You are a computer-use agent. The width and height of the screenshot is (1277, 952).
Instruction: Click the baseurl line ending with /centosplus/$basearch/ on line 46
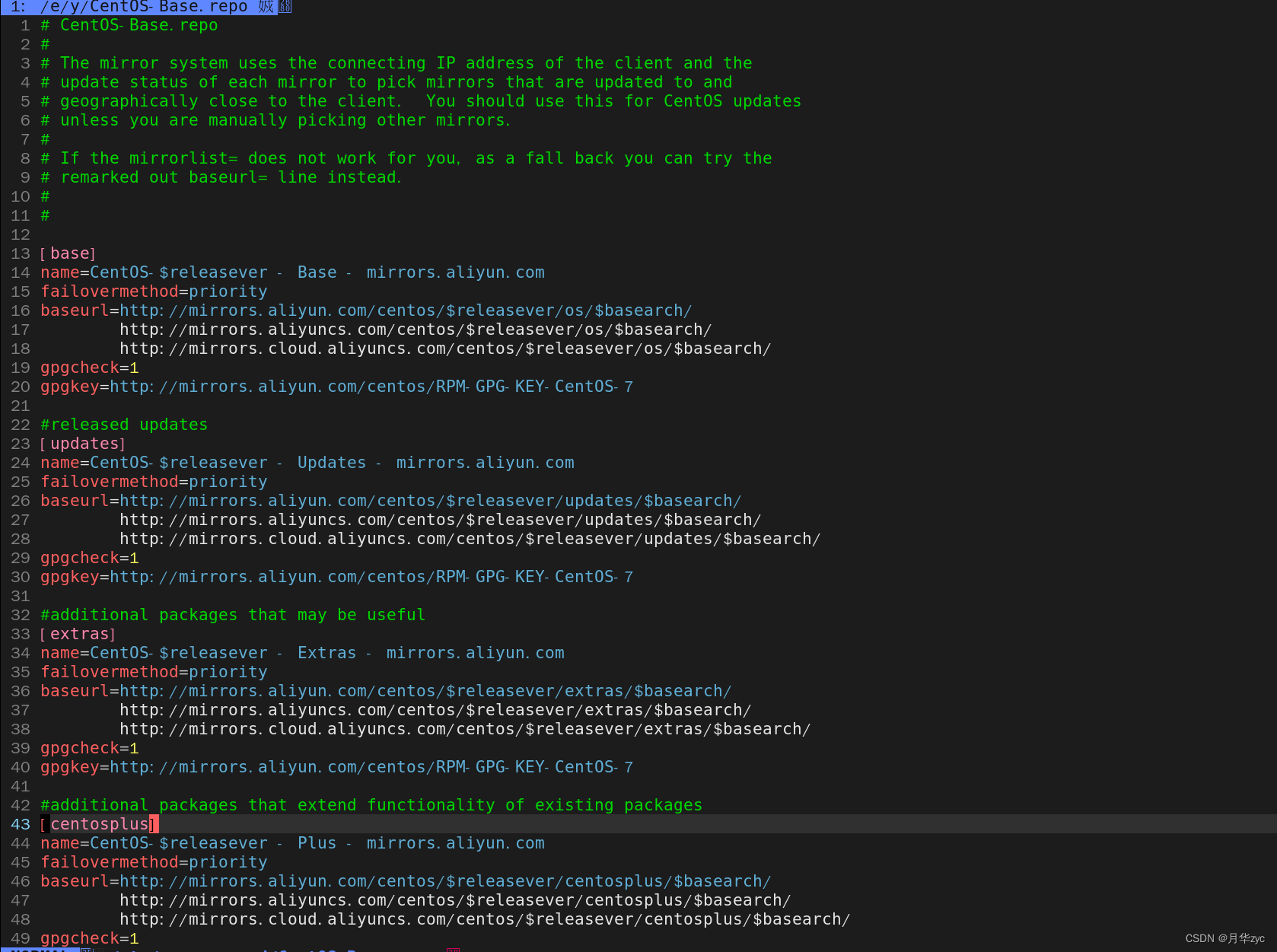click(406, 881)
